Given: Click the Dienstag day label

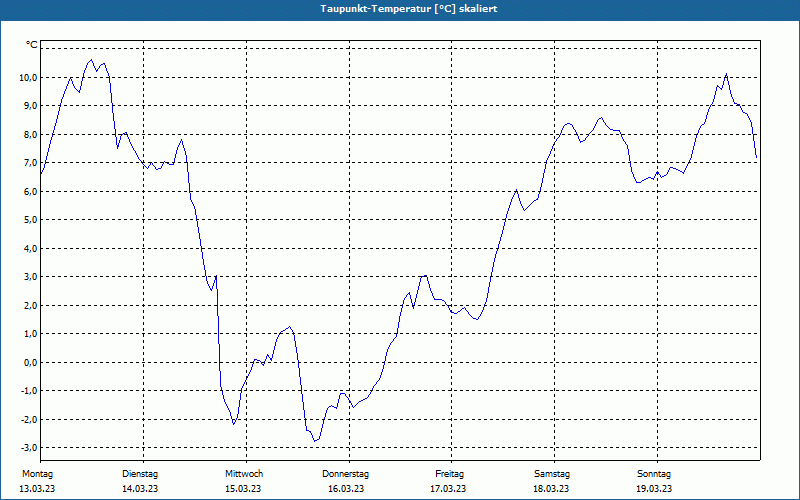Looking at the screenshot, I should 140,474.
